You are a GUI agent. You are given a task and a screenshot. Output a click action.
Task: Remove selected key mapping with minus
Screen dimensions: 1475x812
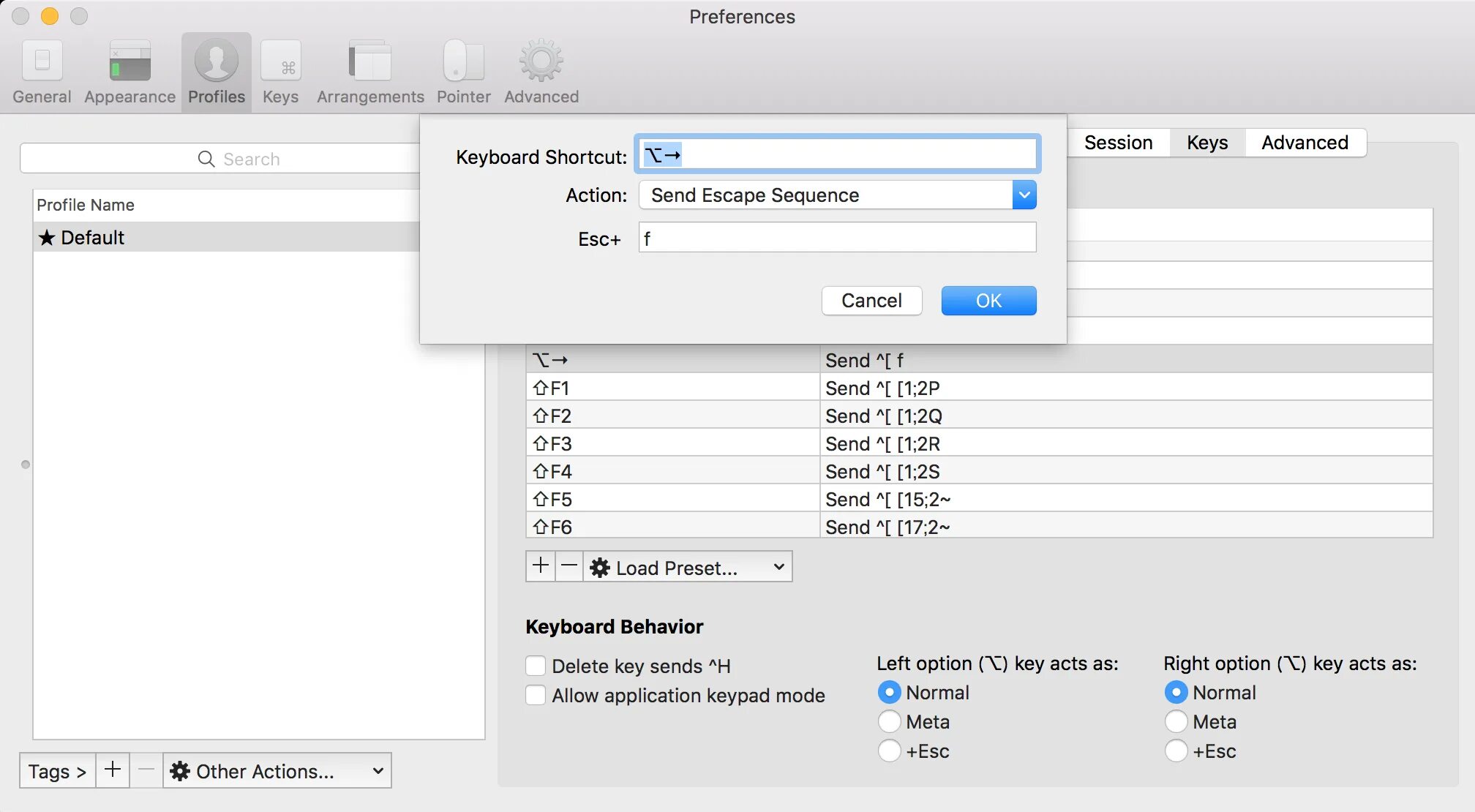tap(569, 566)
